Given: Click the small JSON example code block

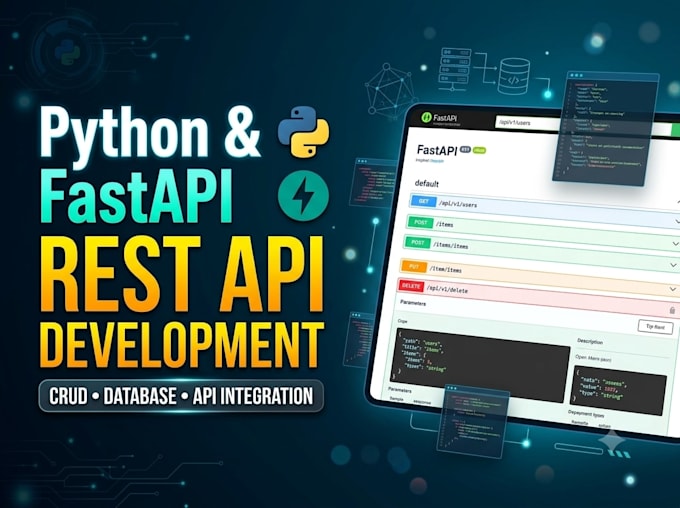Looking at the screenshot, I should [620, 390].
